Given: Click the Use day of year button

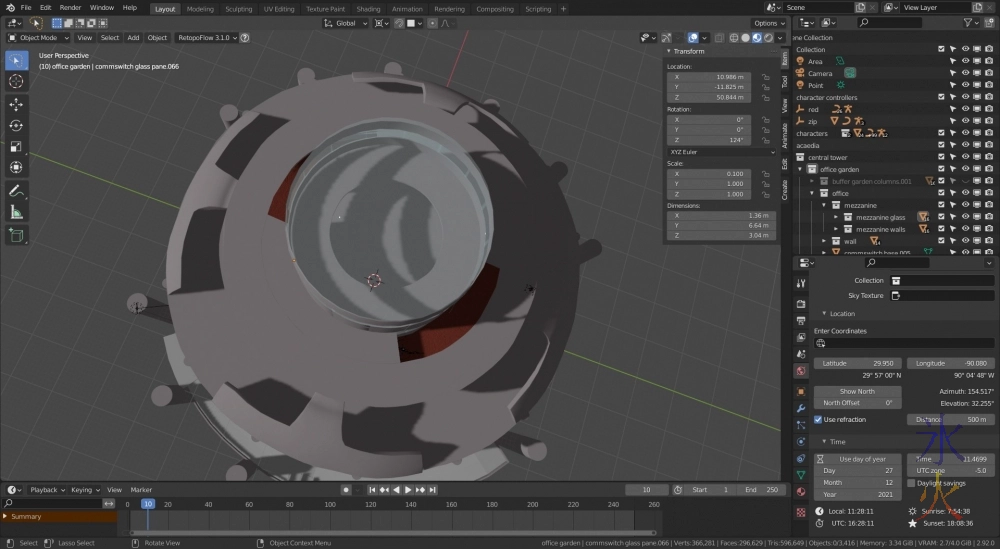Looking at the screenshot, I should (857, 459).
